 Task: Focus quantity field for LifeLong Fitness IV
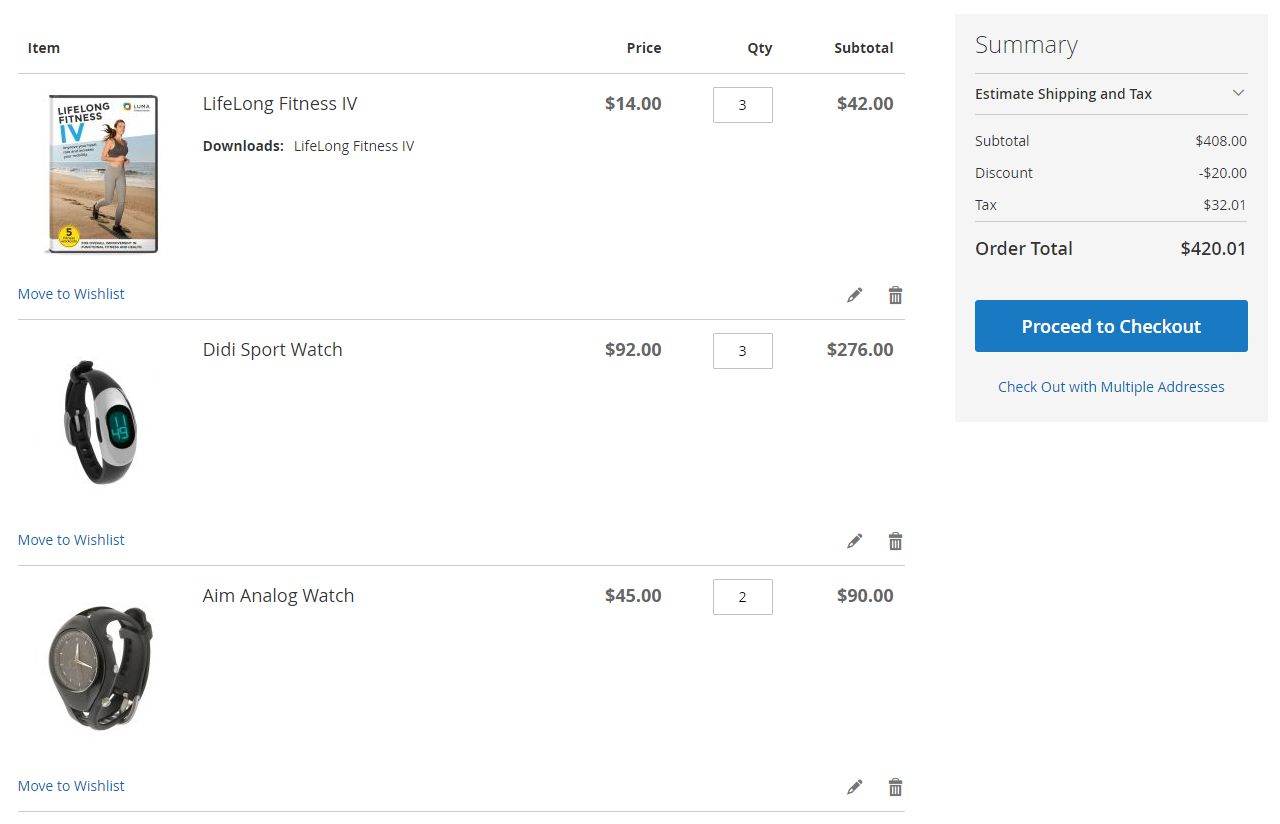[x=742, y=105]
